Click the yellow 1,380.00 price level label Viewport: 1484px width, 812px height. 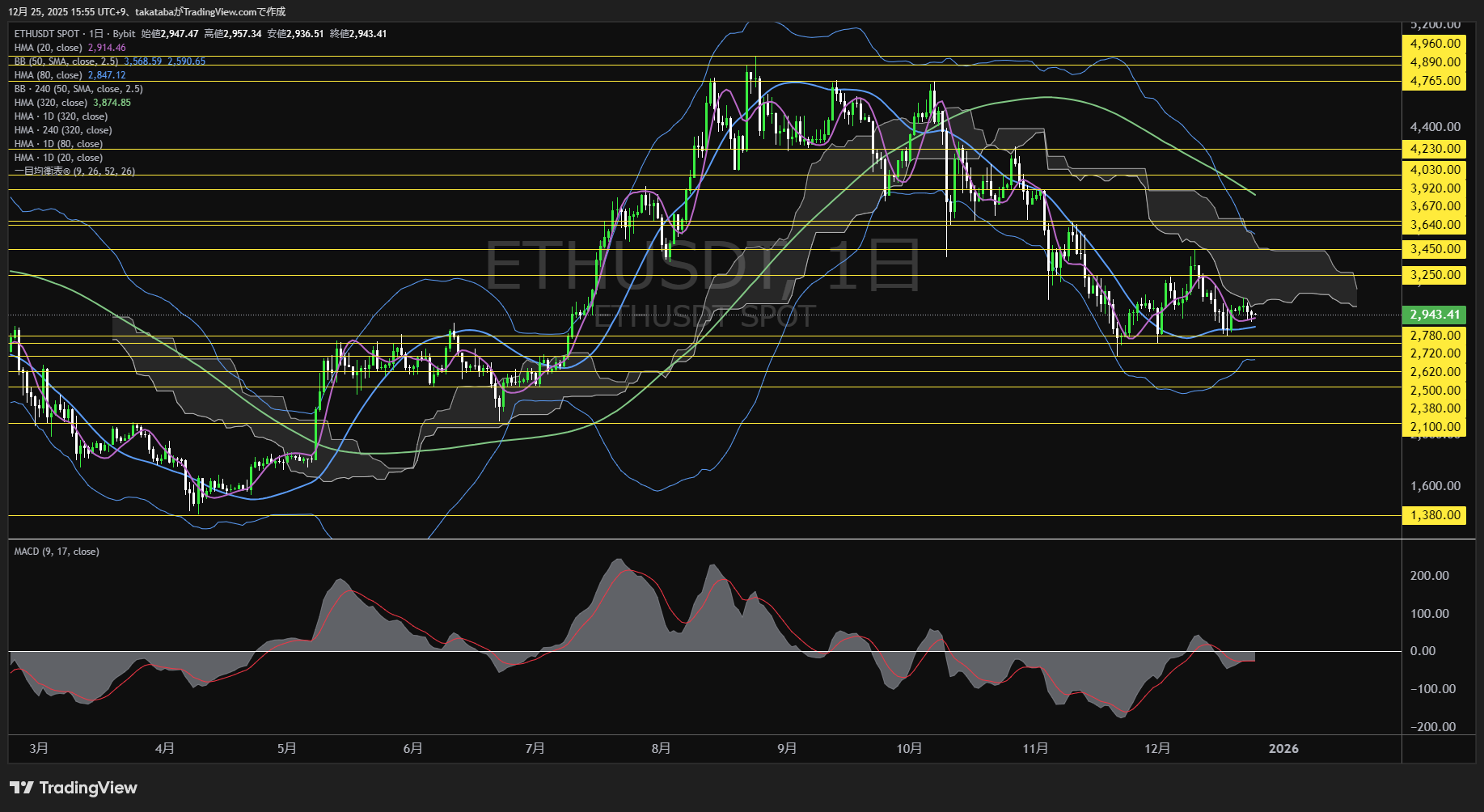1435,515
